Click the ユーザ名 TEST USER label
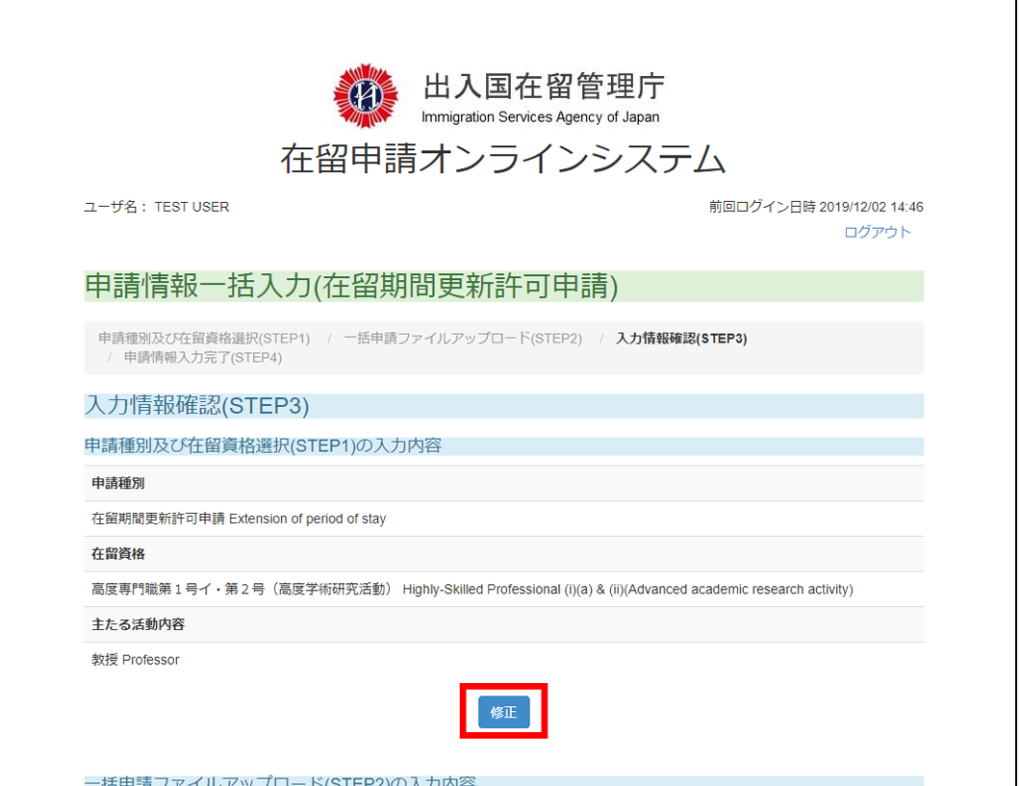1020x786 pixels. coord(157,207)
